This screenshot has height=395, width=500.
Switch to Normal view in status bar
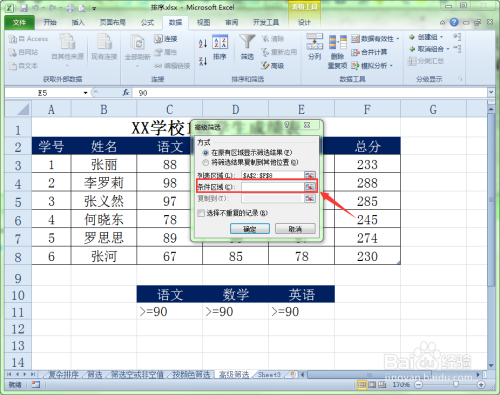coord(362,385)
